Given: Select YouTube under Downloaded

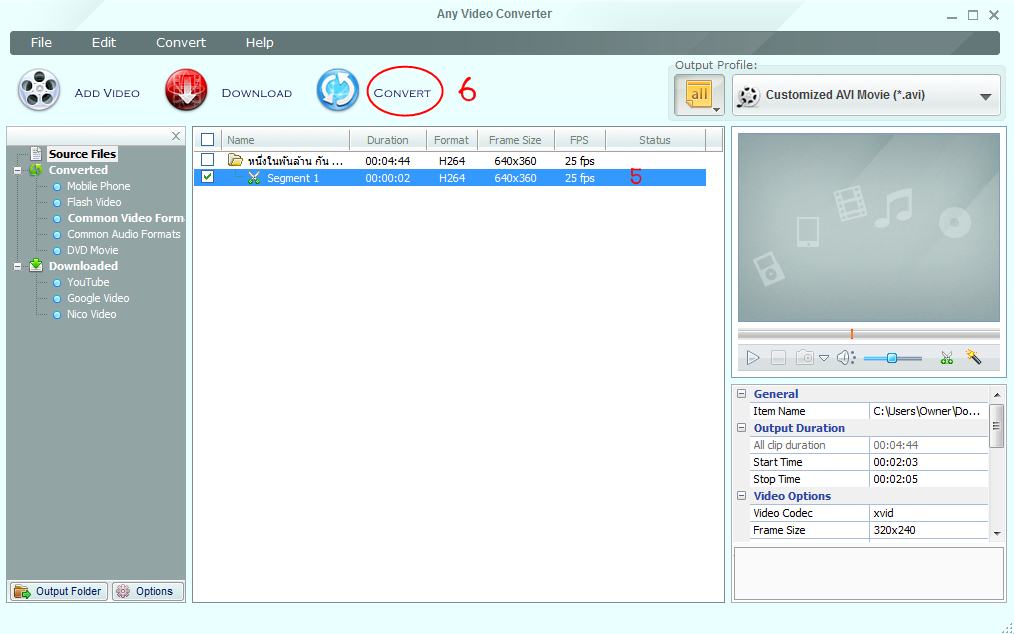Looking at the screenshot, I should tap(88, 282).
